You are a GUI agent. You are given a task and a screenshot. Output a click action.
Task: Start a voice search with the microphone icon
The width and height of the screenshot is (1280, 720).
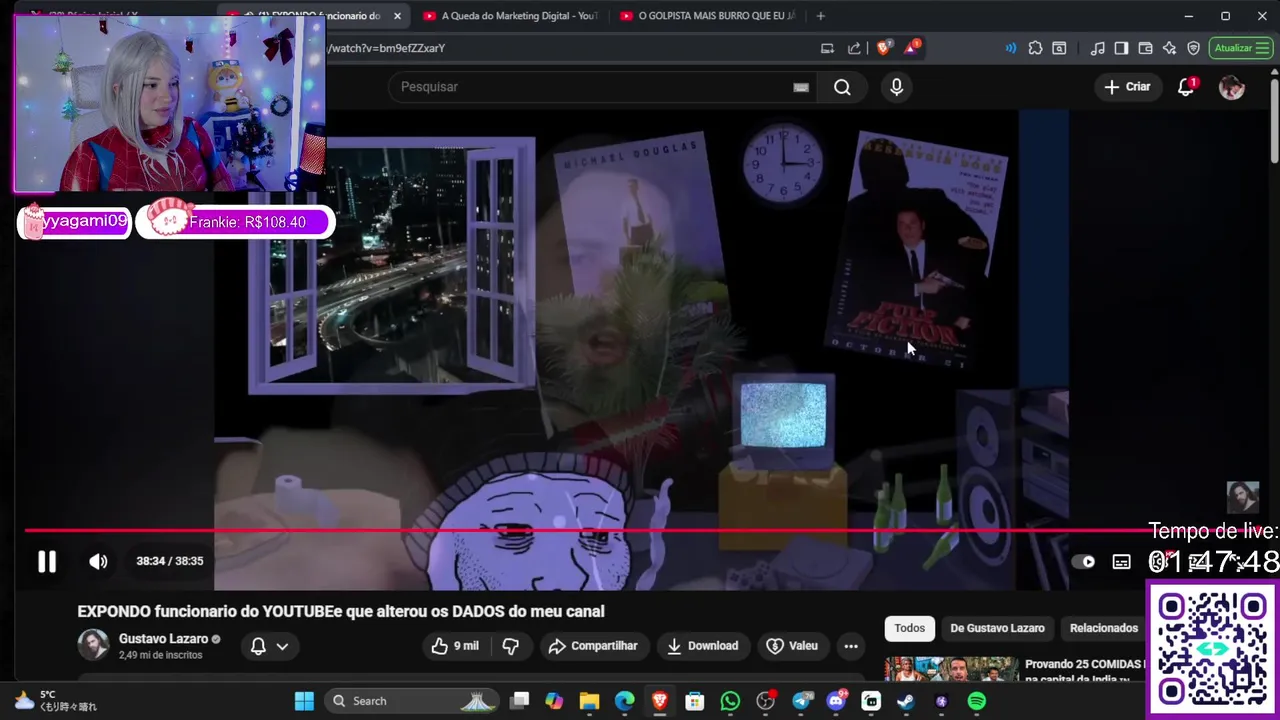(896, 87)
